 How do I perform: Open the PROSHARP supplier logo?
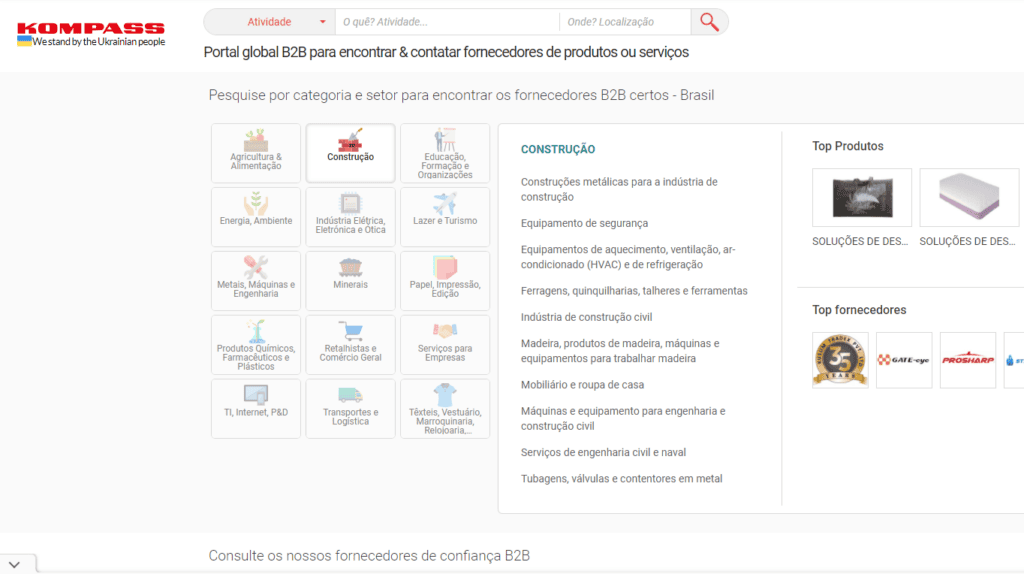point(968,360)
